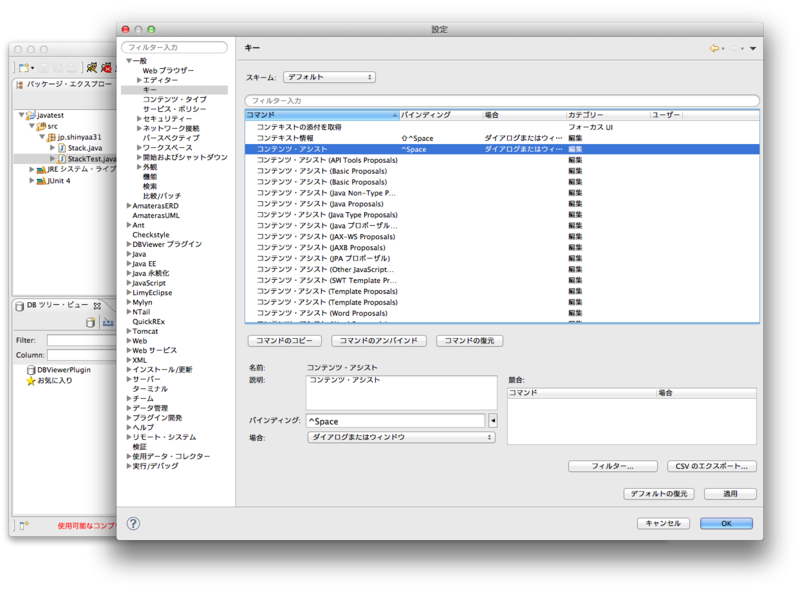The height and width of the screenshot is (591, 800).
Task: Click the preferences tree filter field
Action: click(174, 47)
